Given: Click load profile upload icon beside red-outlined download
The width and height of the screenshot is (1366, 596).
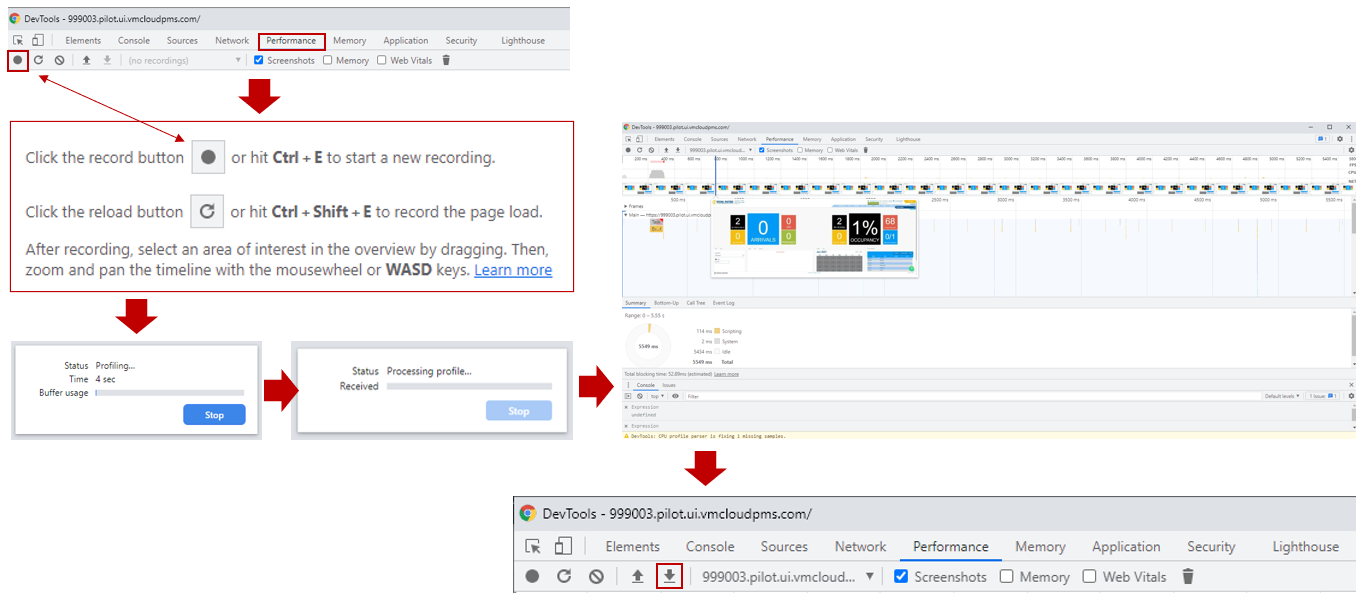Looking at the screenshot, I should [637, 576].
